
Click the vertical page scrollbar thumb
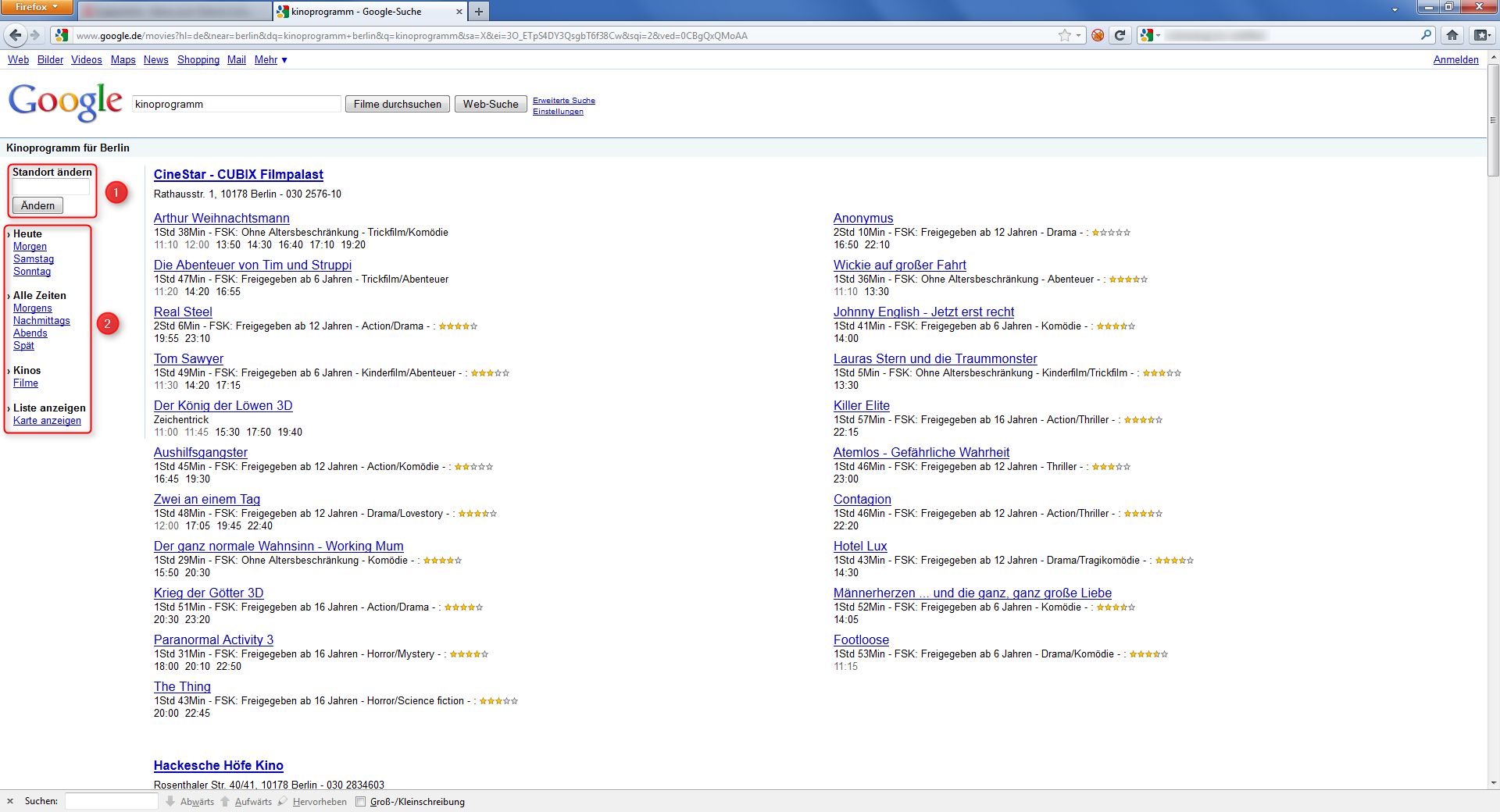(1494, 121)
